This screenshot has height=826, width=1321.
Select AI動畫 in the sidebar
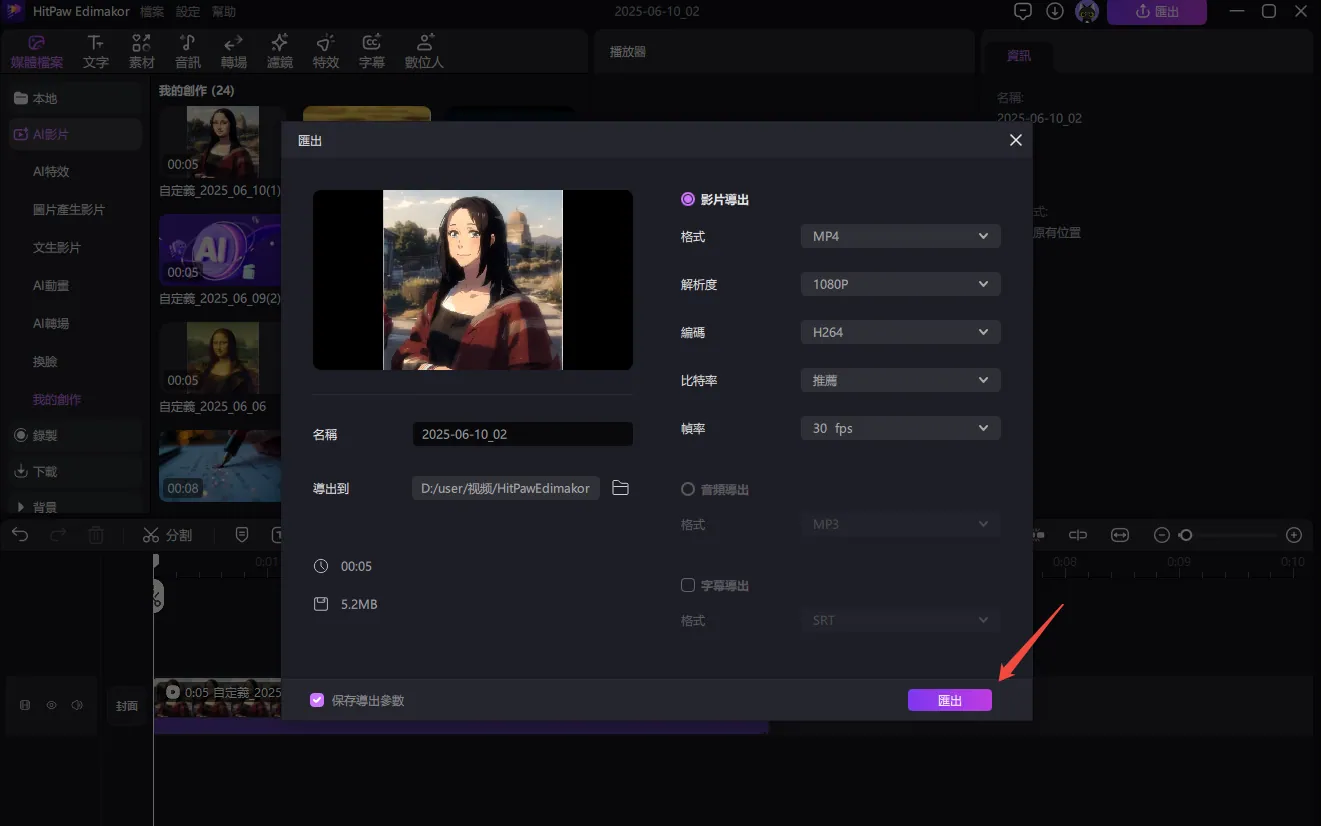click(x=51, y=285)
